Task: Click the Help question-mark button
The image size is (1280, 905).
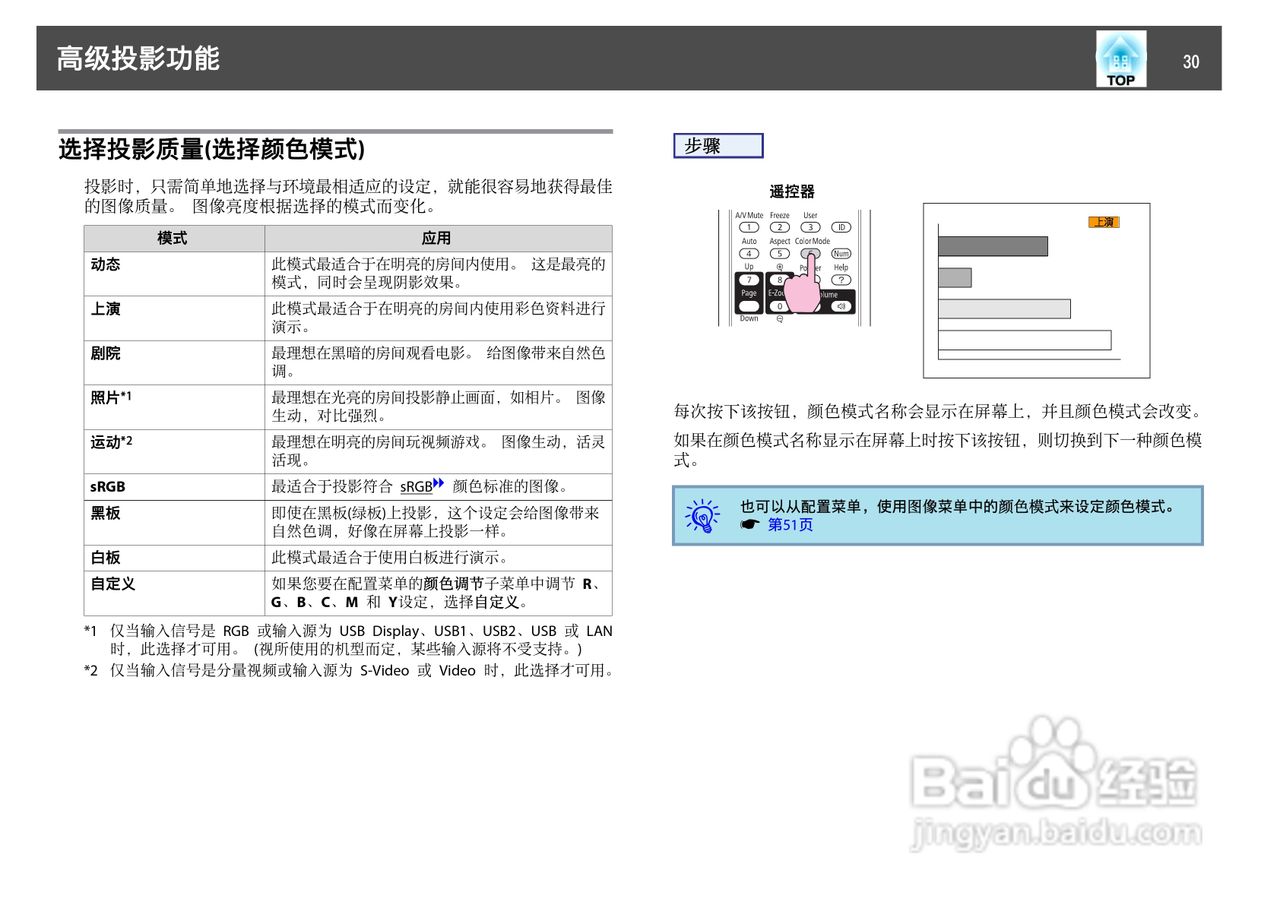Action: pyautogui.click(x=841, y=280)
